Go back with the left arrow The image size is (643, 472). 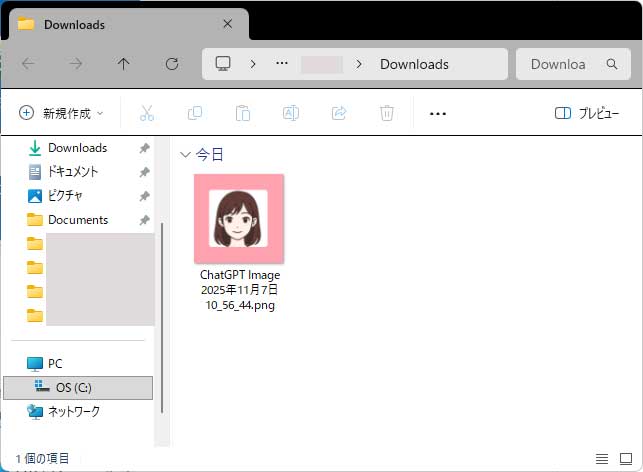pyautogui.click(x=28, y=64)
